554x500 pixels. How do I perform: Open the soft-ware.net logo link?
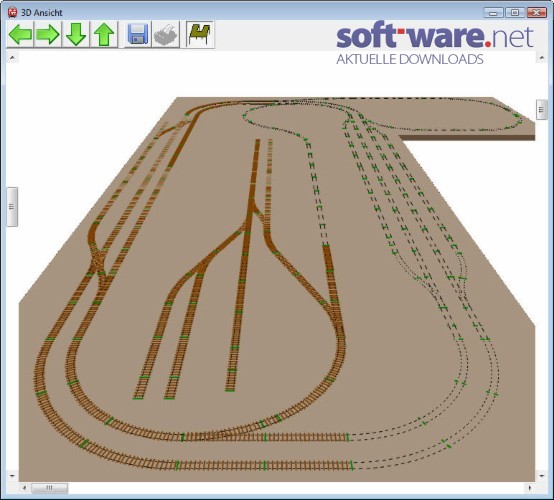pos(435,36)
